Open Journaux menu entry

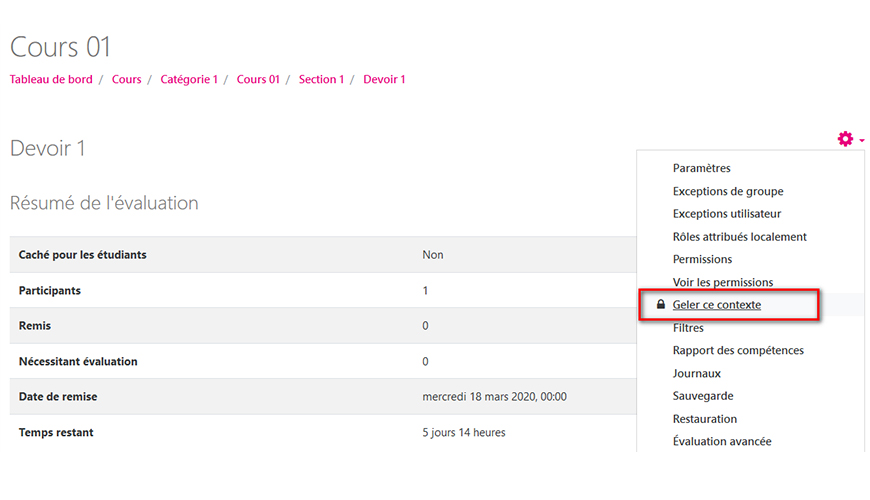[x=697, y=373]
